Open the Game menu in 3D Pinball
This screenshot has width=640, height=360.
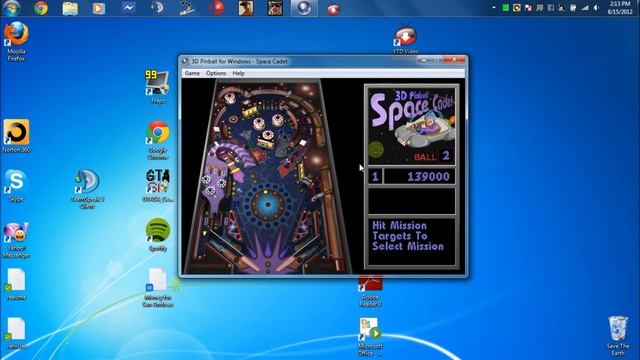(x=192, y=73)
